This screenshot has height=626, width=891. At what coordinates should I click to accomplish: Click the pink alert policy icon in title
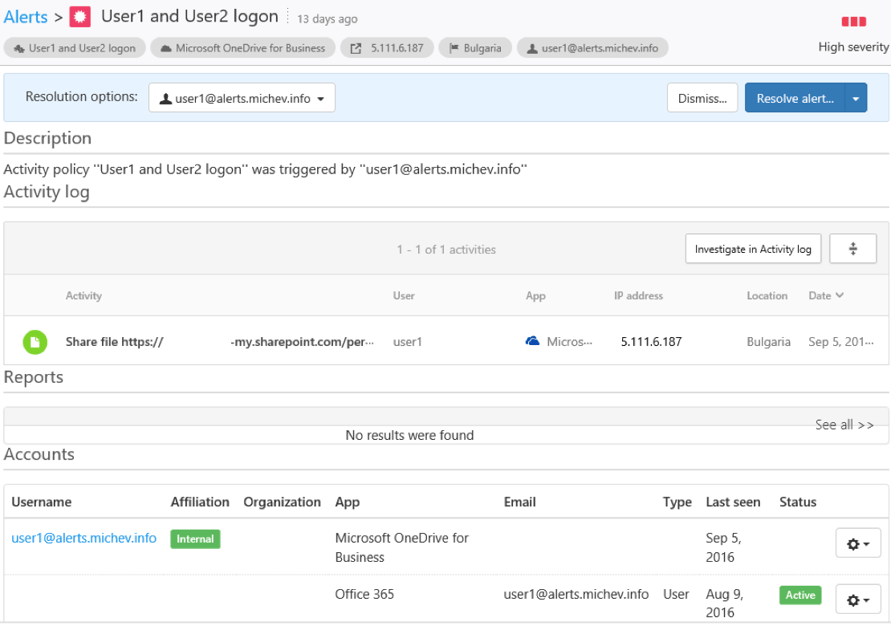[80, 17]
